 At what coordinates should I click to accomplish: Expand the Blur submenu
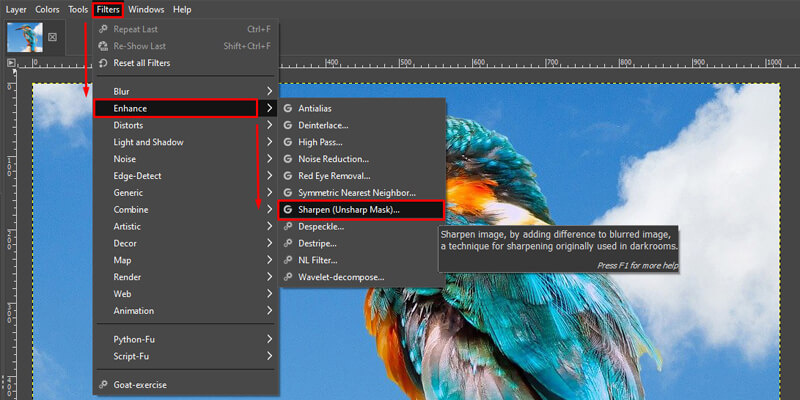(x=186, y=91)
